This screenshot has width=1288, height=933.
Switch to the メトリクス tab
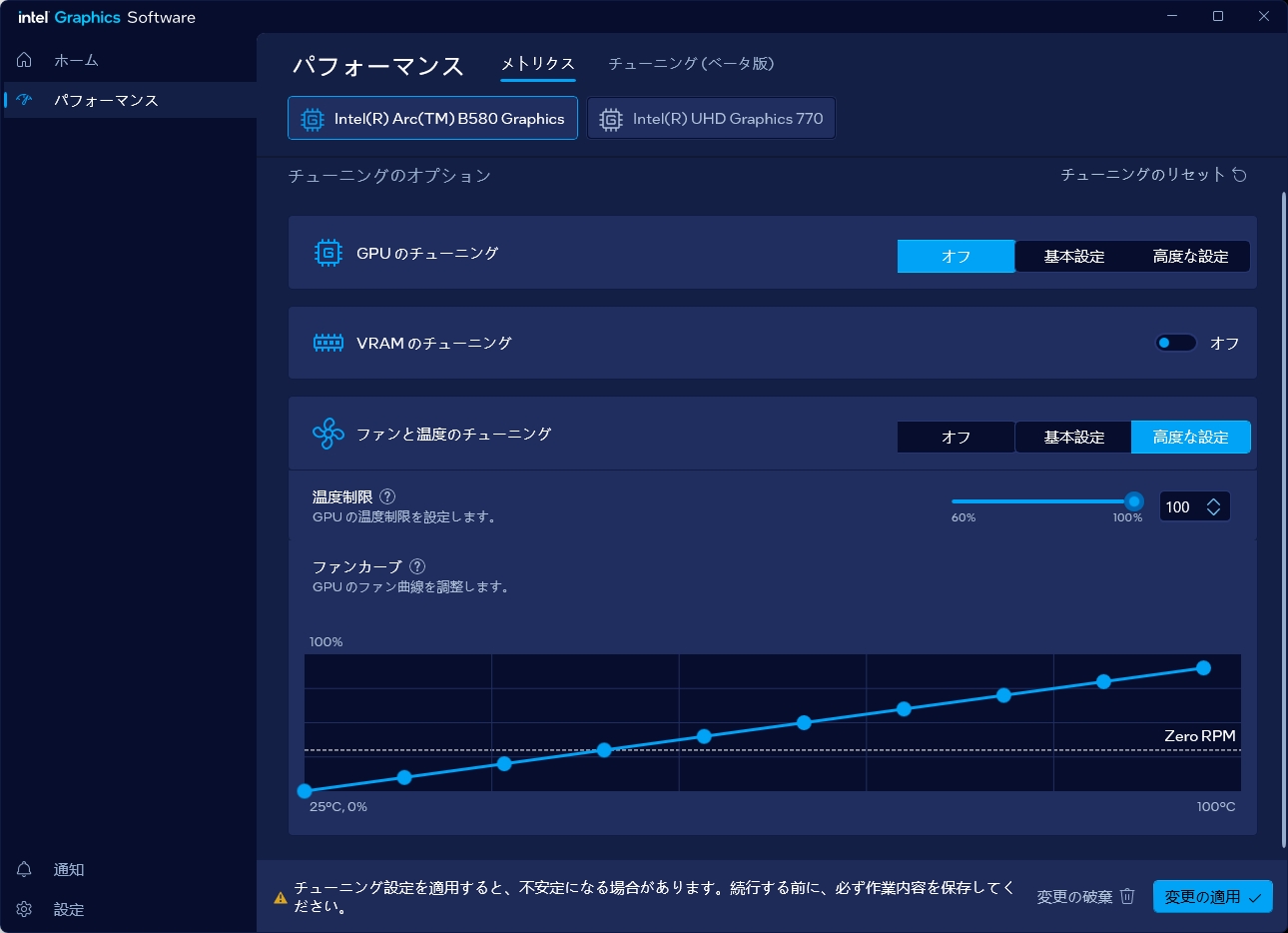pos(537,64)
